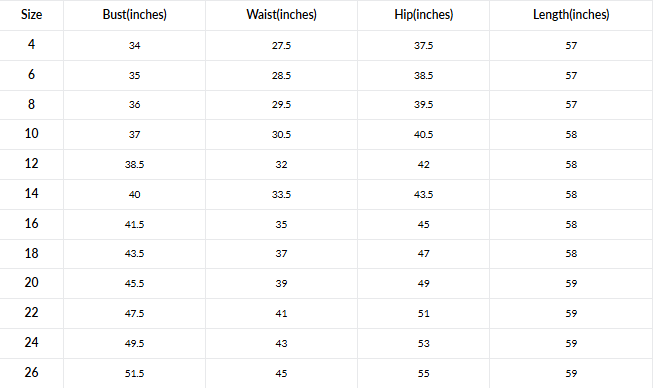
Task: Select the size 4 row label
Action: coord(32,45)
